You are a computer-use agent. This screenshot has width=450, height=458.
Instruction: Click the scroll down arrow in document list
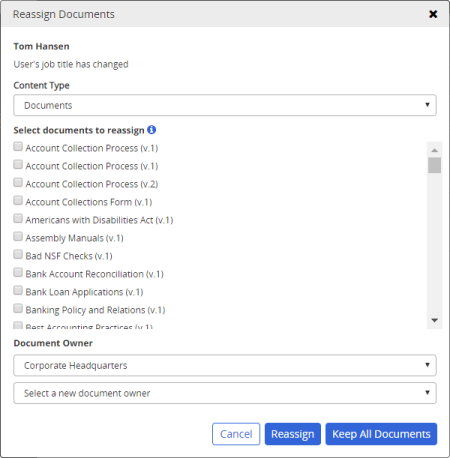(434, 320)
